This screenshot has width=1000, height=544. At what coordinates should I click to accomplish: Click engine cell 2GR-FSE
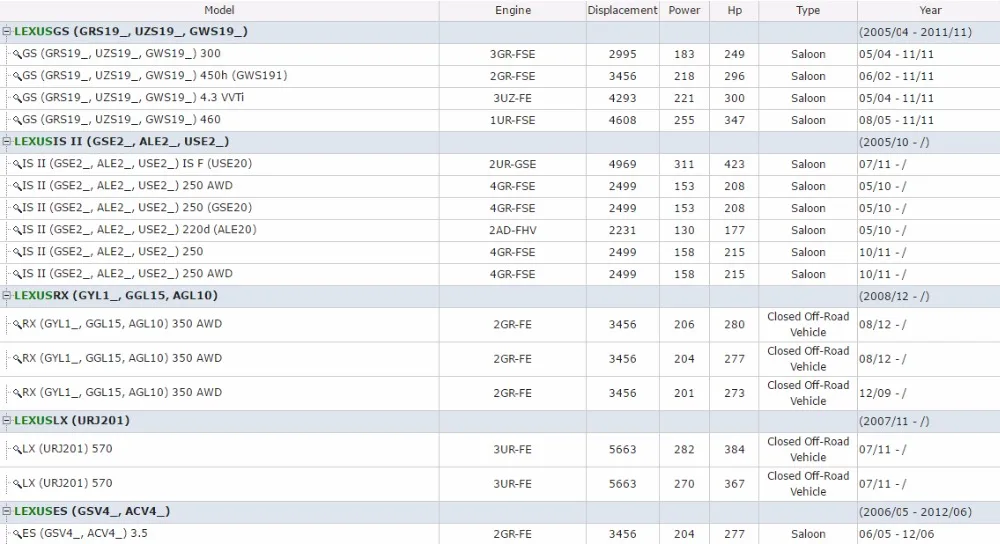click(x=513, y=77)
